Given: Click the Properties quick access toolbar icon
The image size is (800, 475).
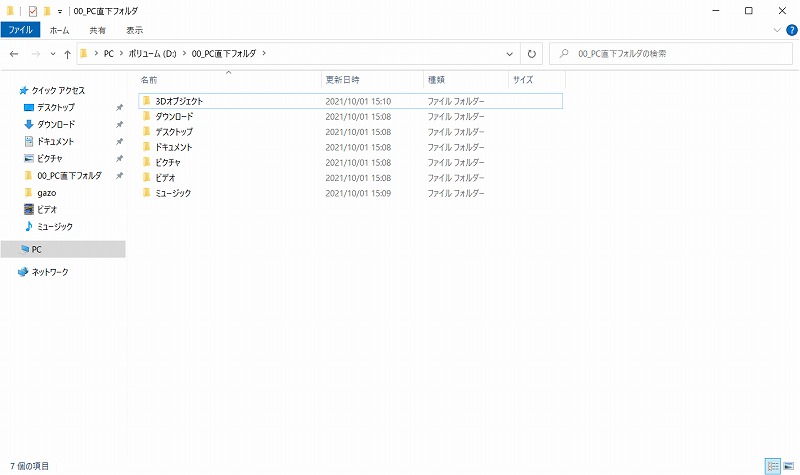Looking at the screenshot, I should click(33, 11).
